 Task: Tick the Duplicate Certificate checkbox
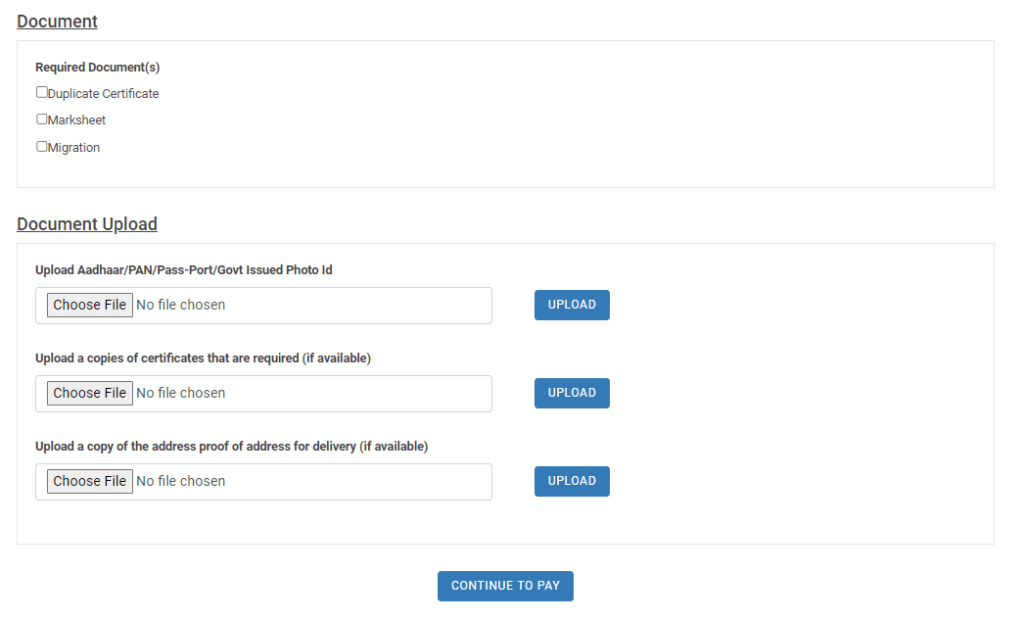[x=42, y=93]
